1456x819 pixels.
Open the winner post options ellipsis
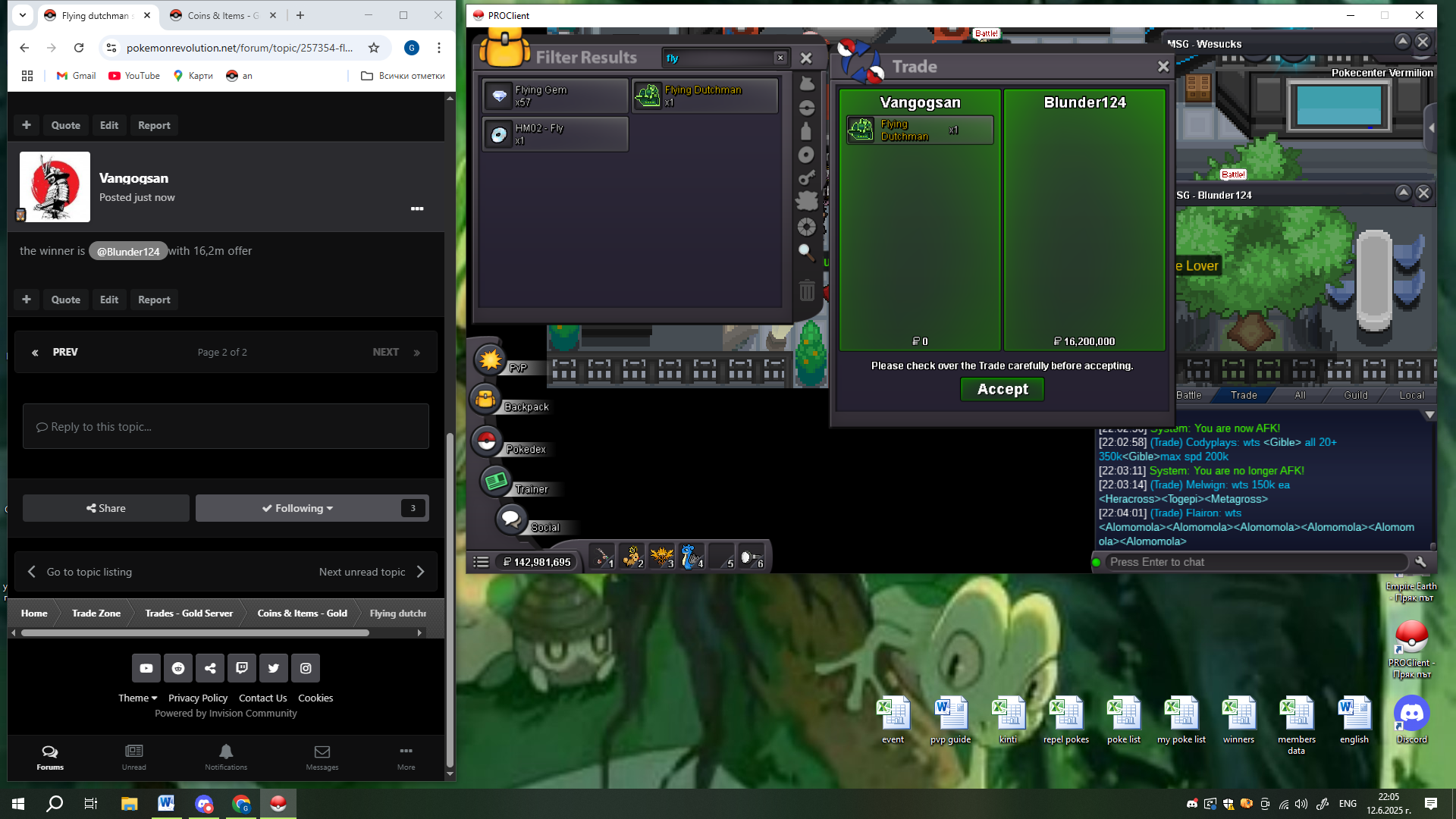click(417, 209)
